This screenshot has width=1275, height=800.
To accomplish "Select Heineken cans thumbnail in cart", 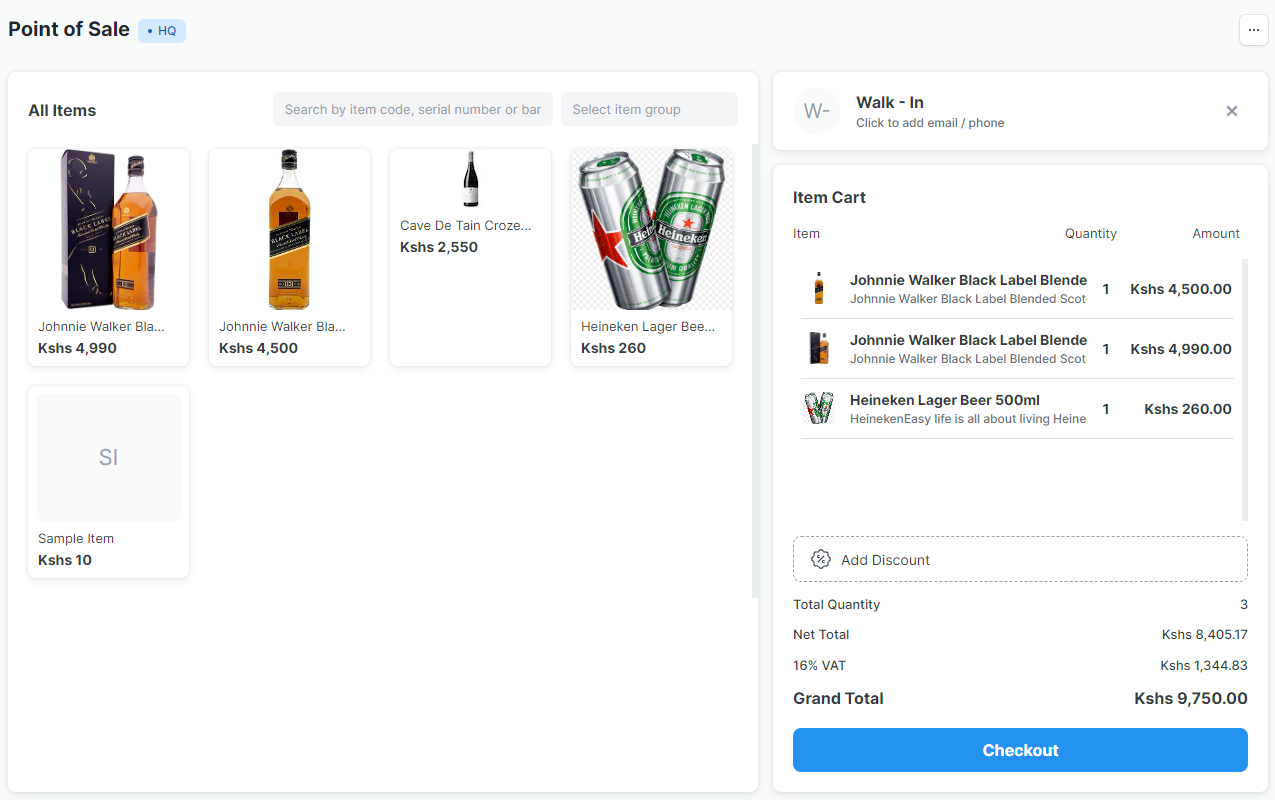I will point(819,408).
